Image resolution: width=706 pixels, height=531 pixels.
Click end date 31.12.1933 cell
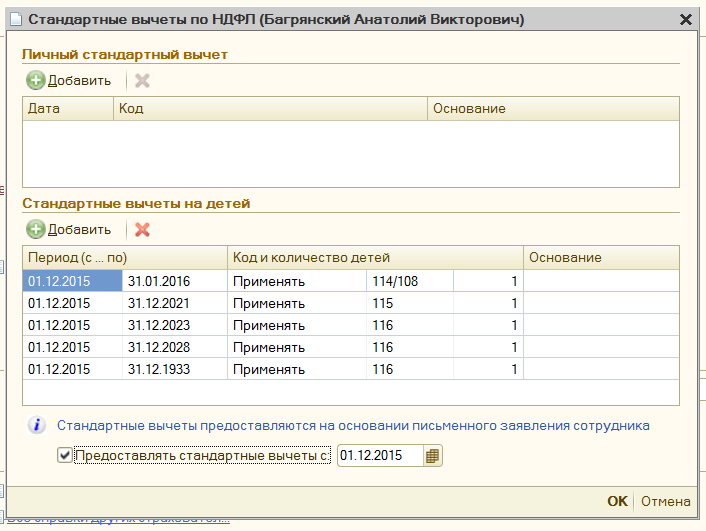coord(174,369)
